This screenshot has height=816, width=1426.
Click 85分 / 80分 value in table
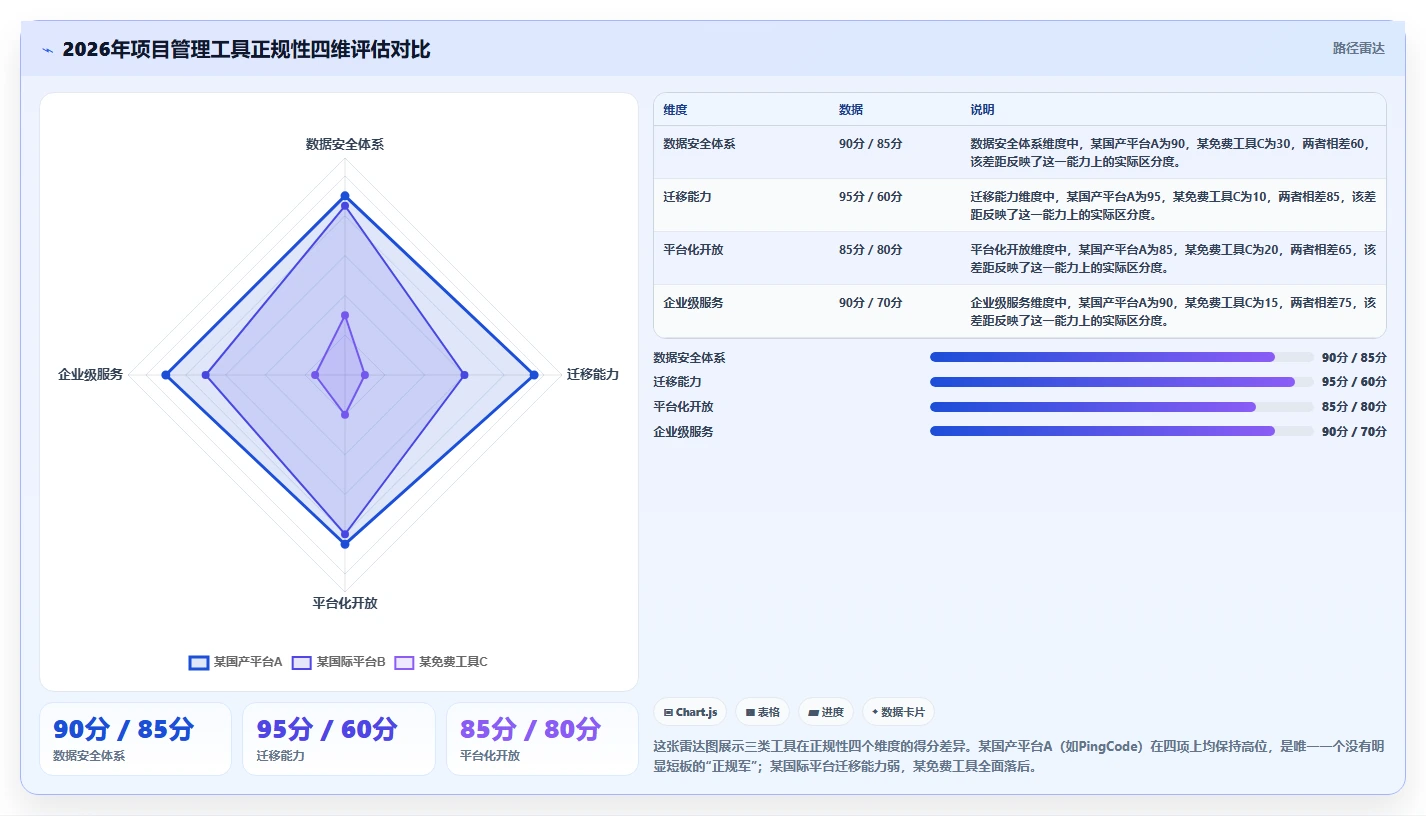click(871, 250)
